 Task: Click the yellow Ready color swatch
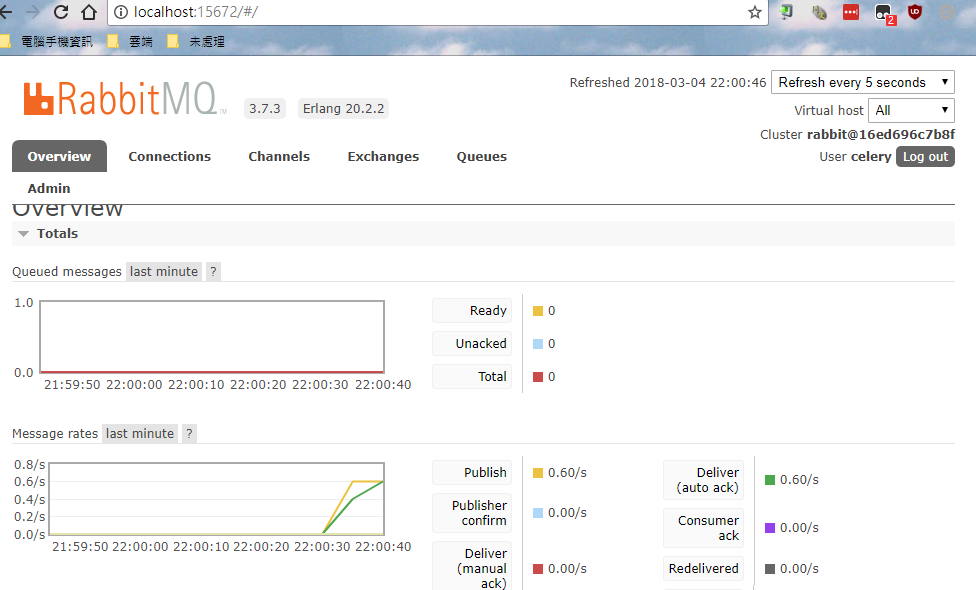click(x=538, y=311)
